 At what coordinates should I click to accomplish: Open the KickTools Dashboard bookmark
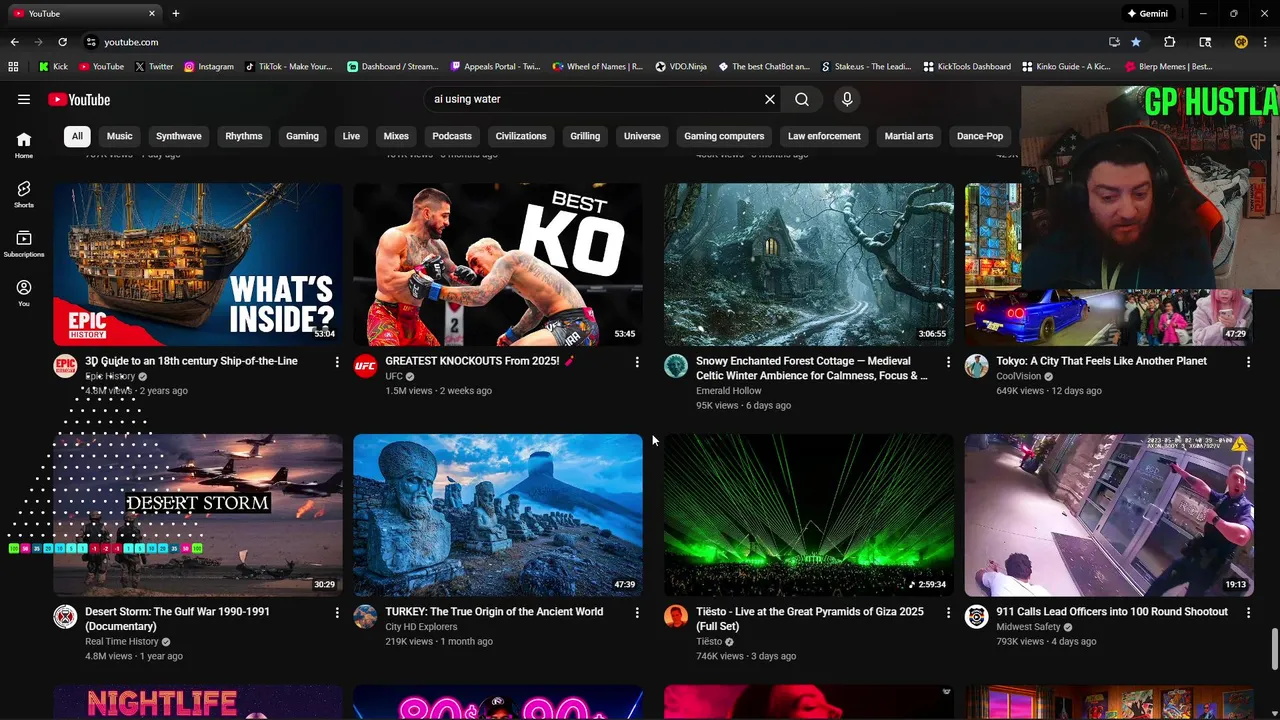967,67
